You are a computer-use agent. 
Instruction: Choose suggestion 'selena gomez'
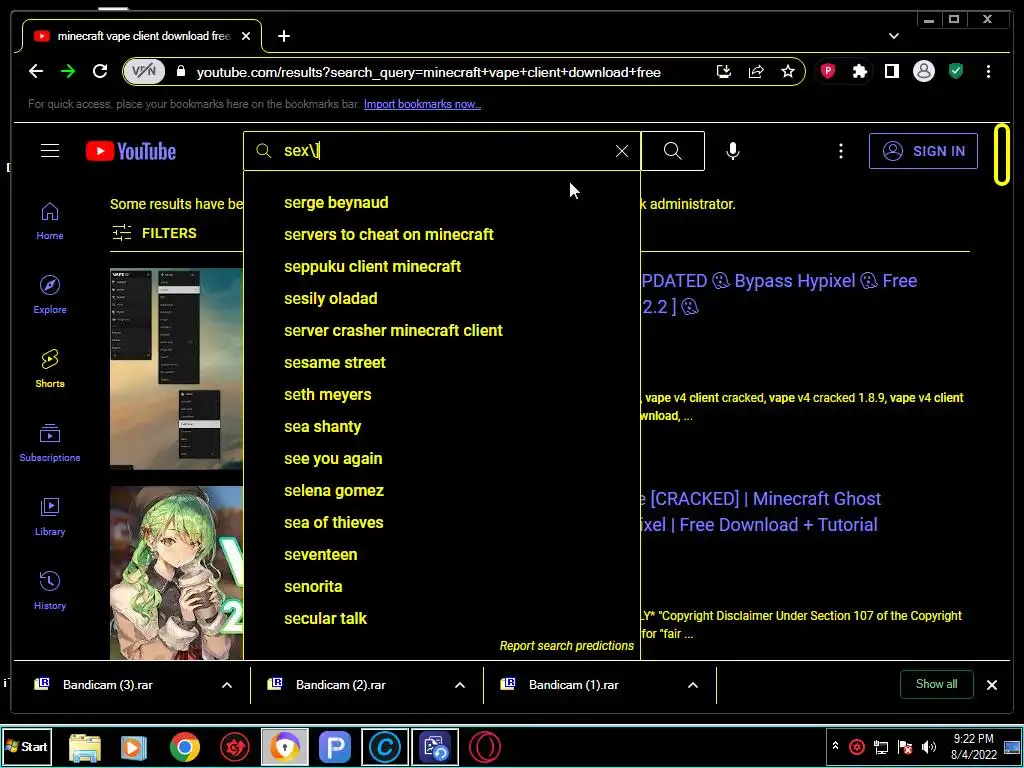point(441,490)
